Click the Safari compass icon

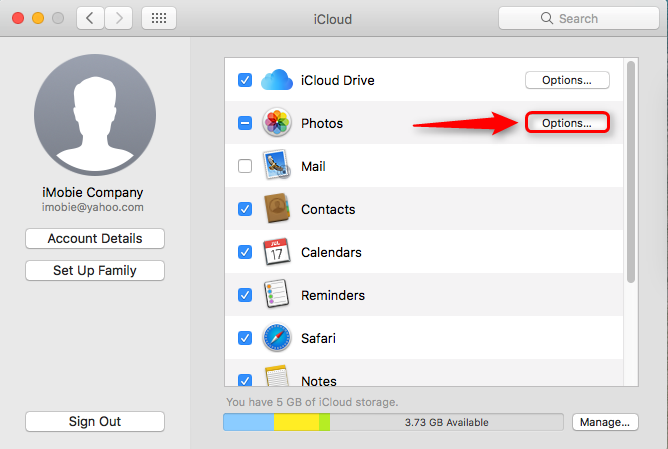click(277, 337)
